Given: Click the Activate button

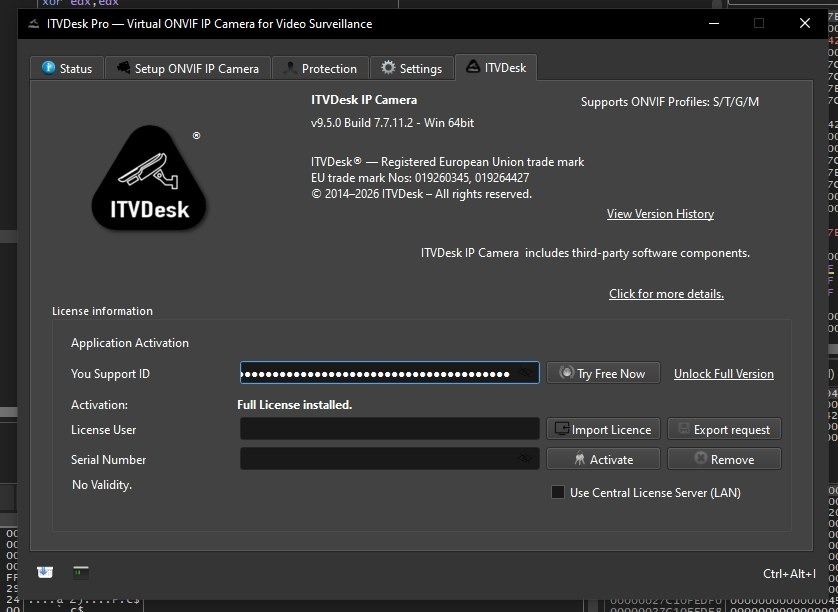Looking at the screenshot, I should [603, 459].
